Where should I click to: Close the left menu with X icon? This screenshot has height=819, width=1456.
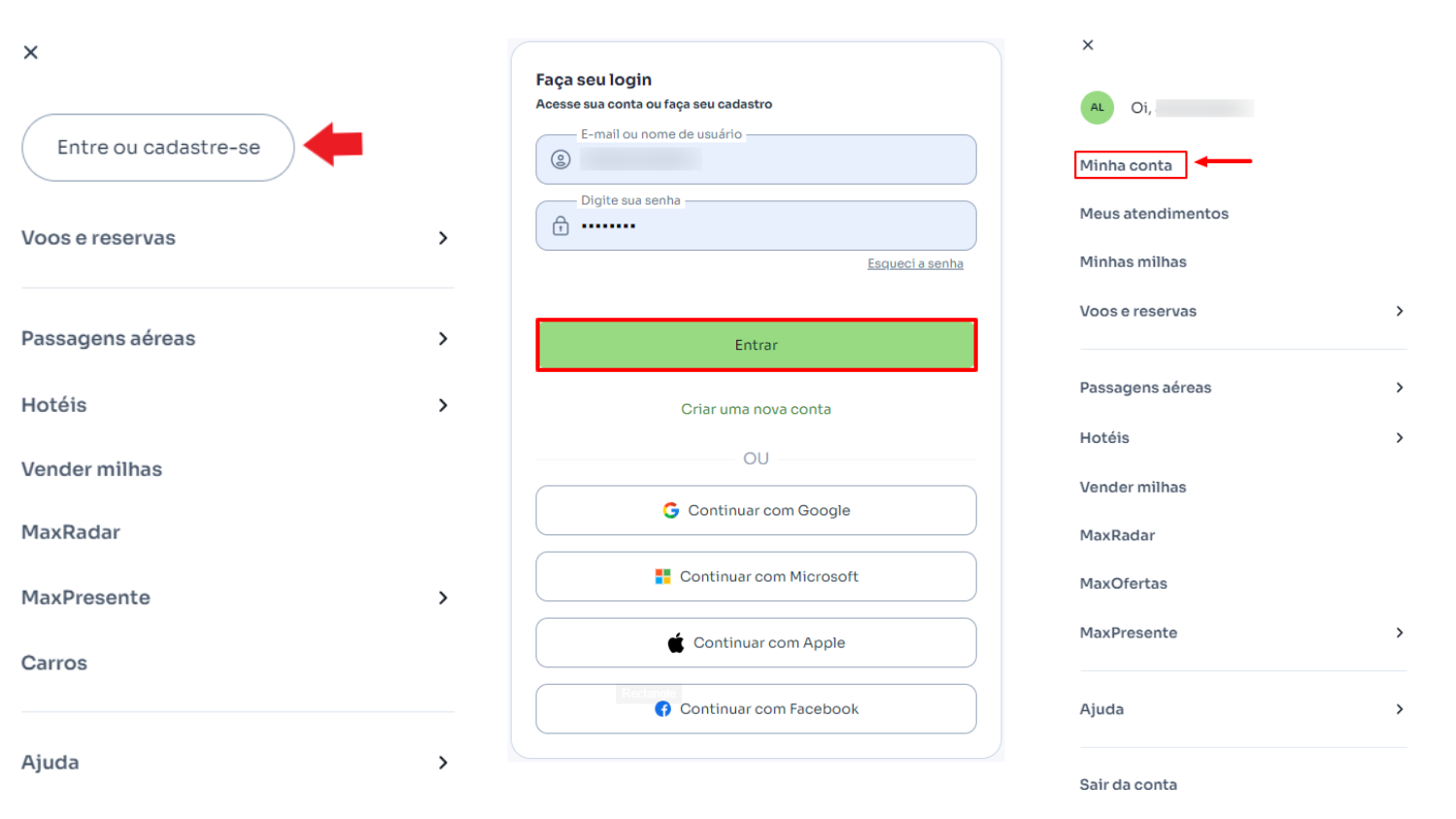point(31,52)
